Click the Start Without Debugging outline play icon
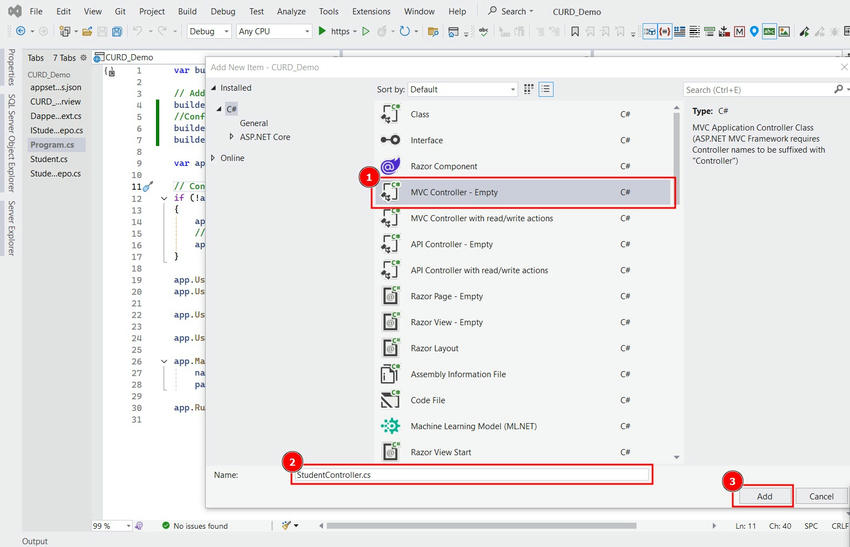This screenshot has height=547, width=850. 365,31
